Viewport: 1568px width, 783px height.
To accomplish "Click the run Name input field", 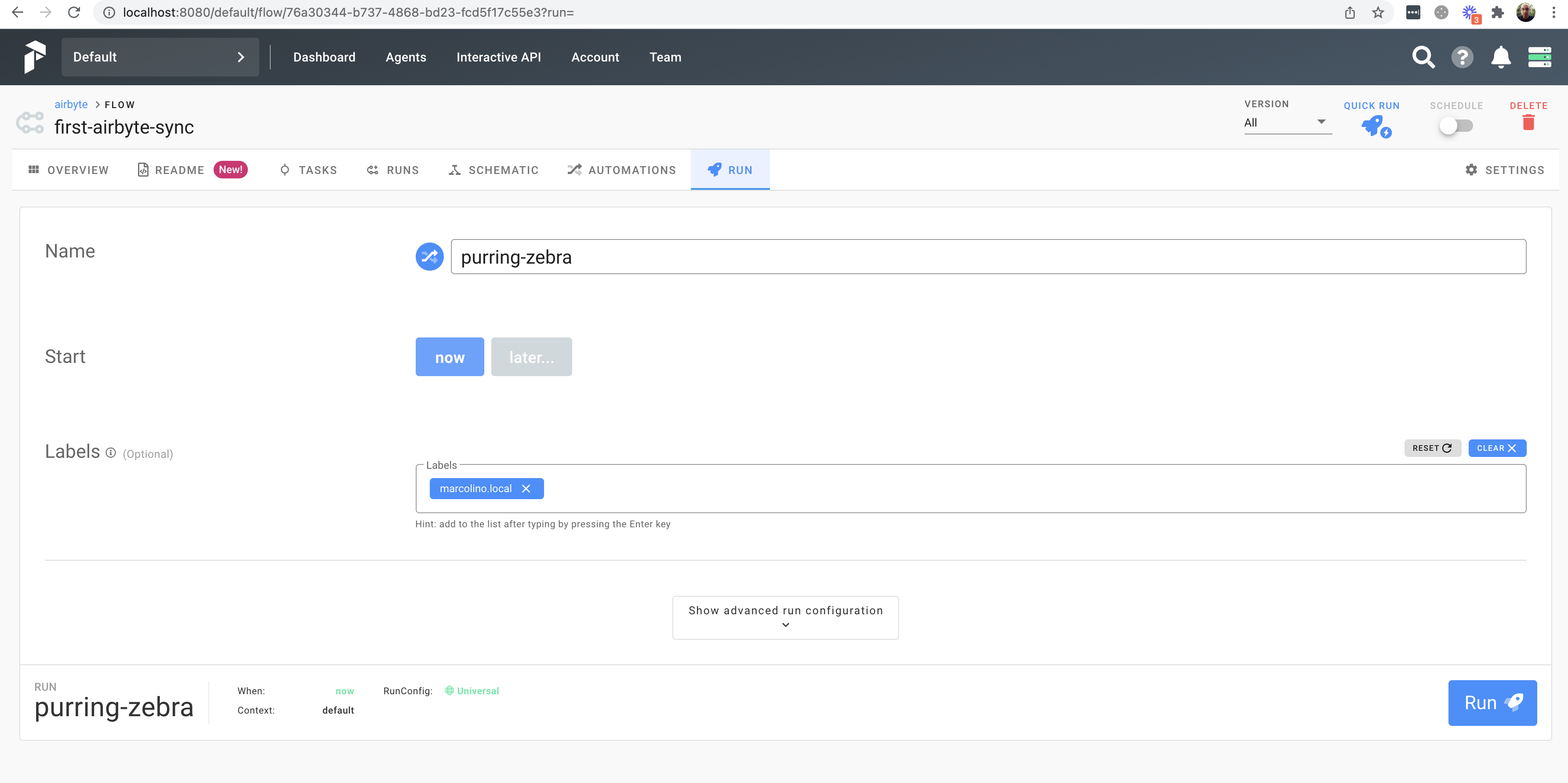I will (x=987, y=257).
